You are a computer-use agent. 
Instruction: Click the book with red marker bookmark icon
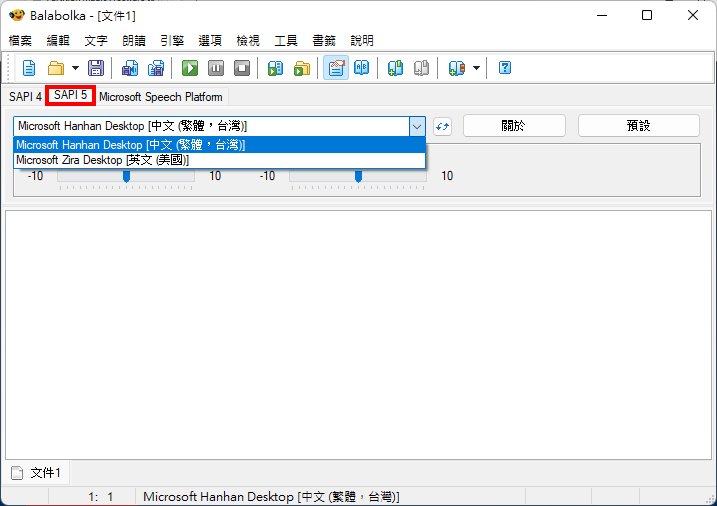click(x=457, y=69)
